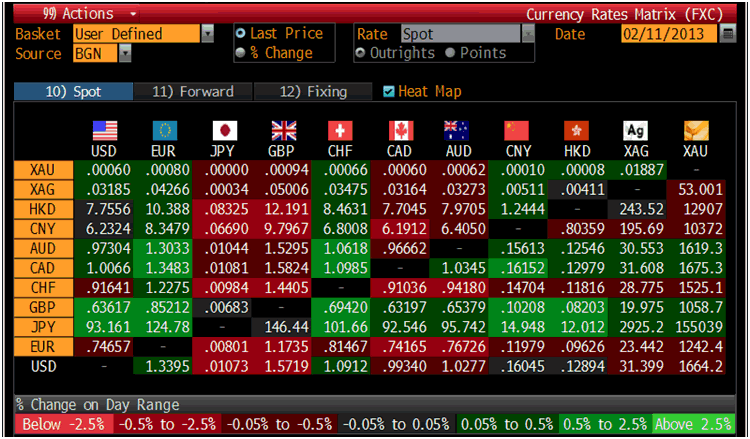Image resolution: width=750 pixels, height=439 pixels.
Task: Click the 31.399 silver price in USD cell
Action: click(x=637, y=366)
